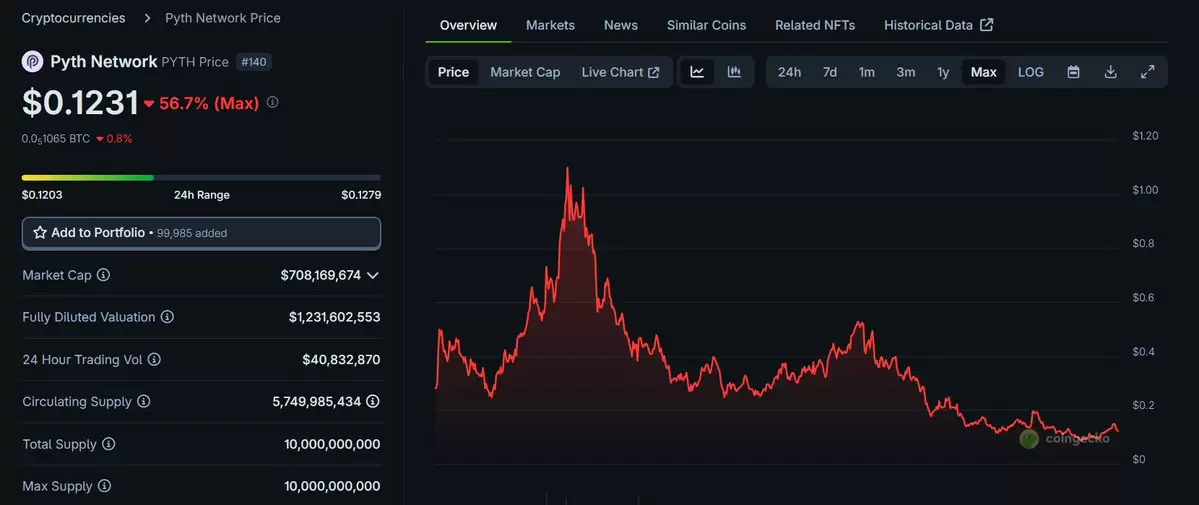Click info icon next to price change
The image size is (1199, 505).
pos(272,102)
